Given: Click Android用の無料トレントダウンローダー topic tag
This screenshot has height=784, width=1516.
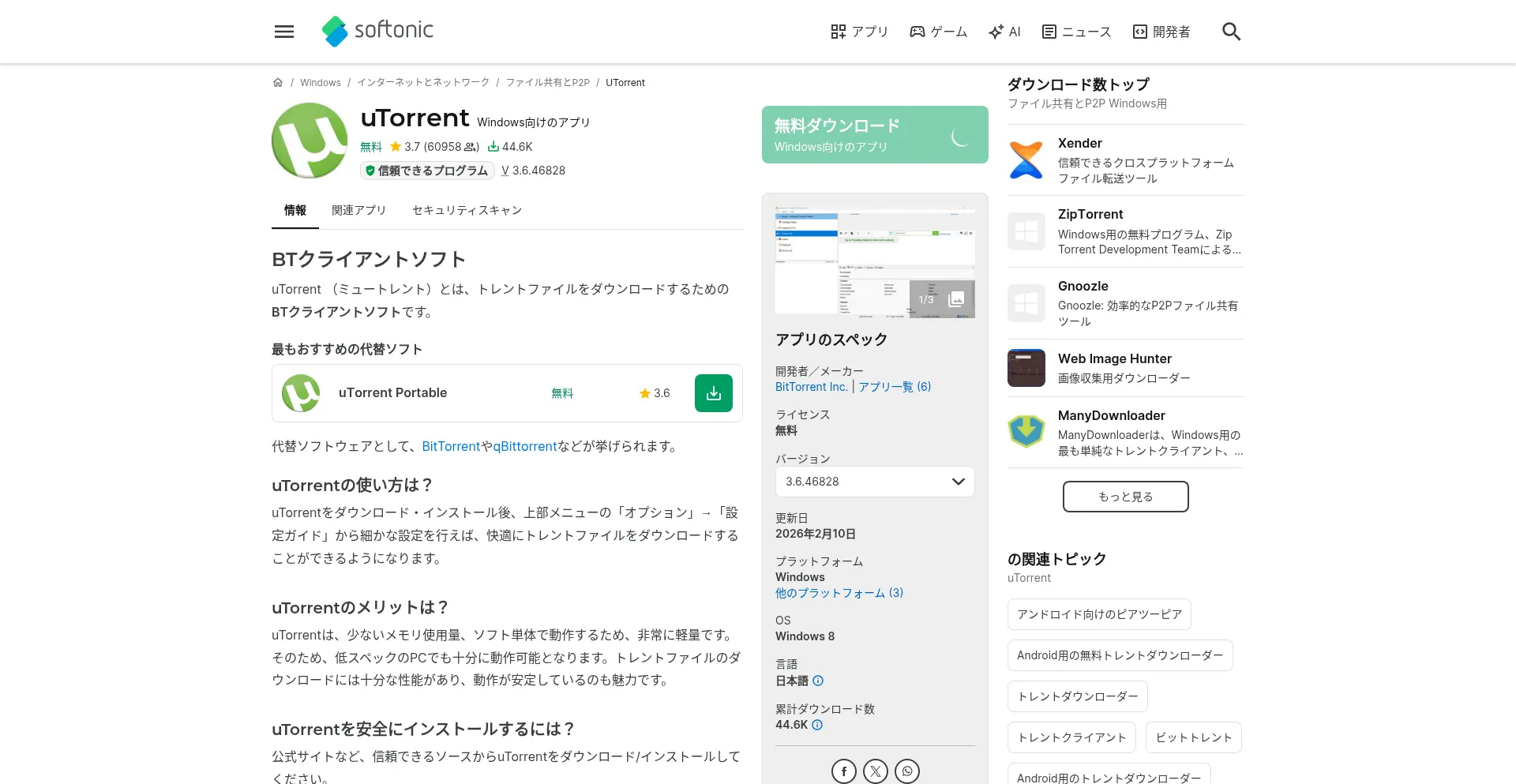Looking at the screenshot, I should click(x=1120, y=655).
